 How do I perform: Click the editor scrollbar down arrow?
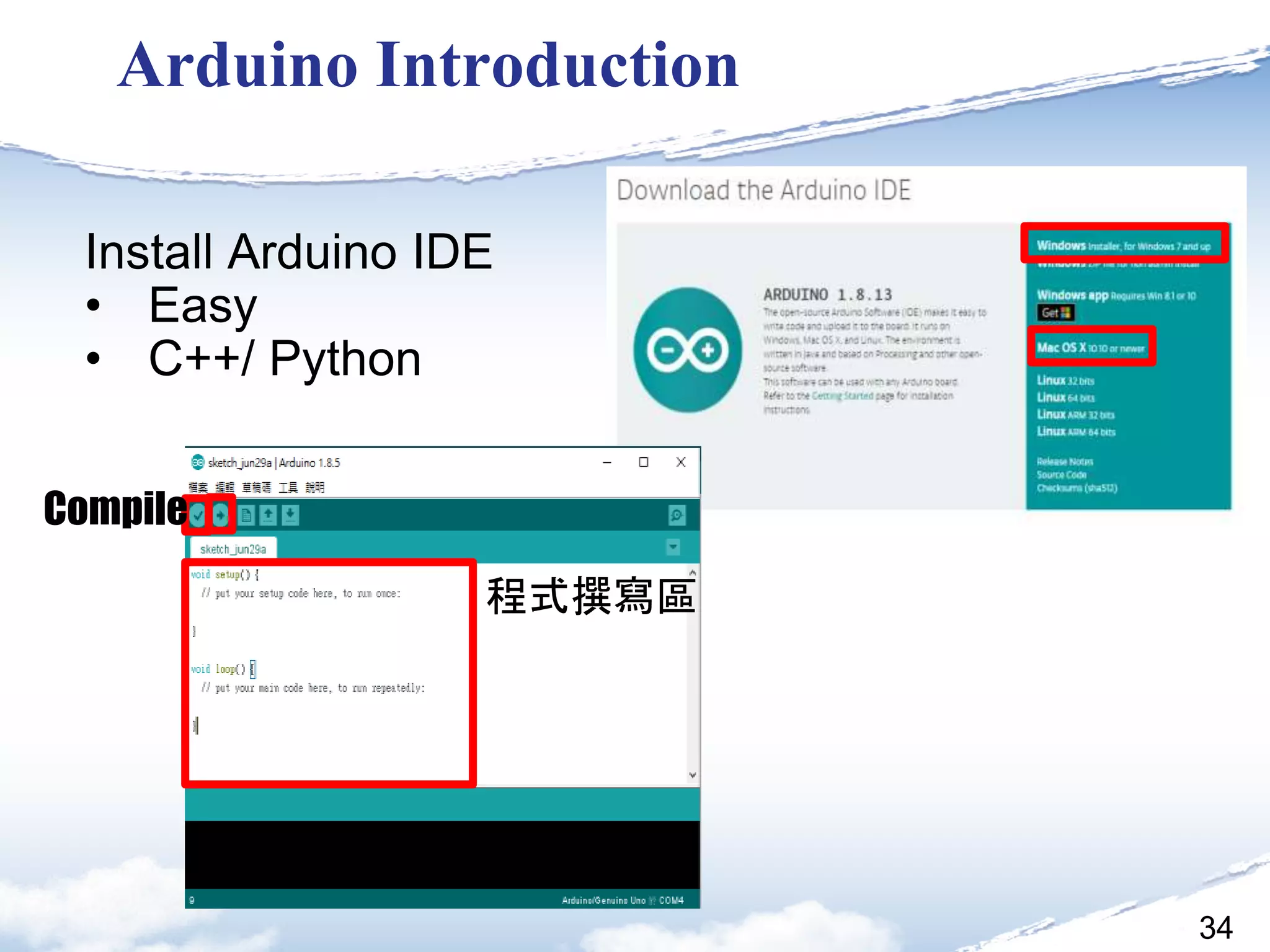(x=693, y=775)
